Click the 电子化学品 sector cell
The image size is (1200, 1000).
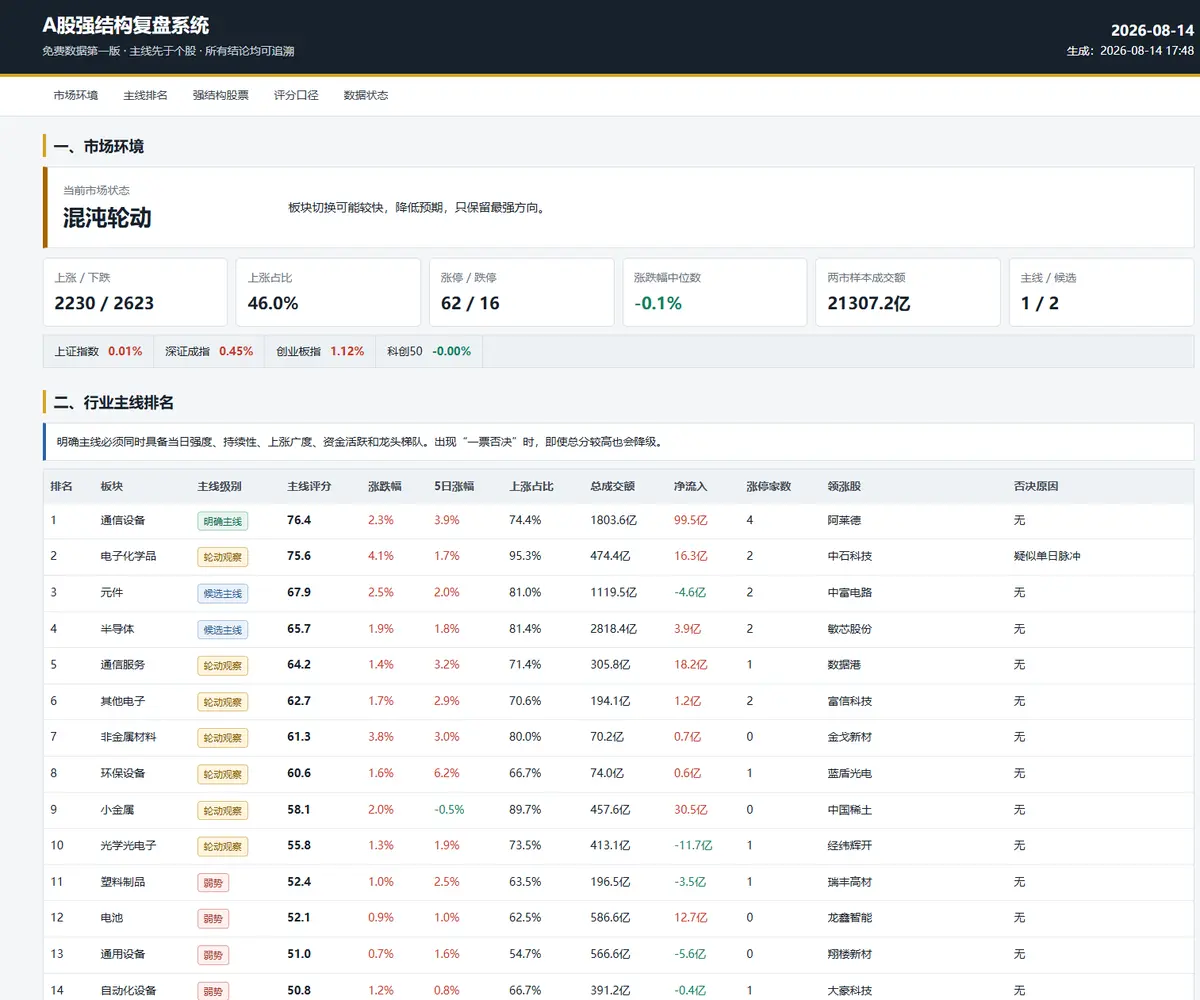[129, 556]
